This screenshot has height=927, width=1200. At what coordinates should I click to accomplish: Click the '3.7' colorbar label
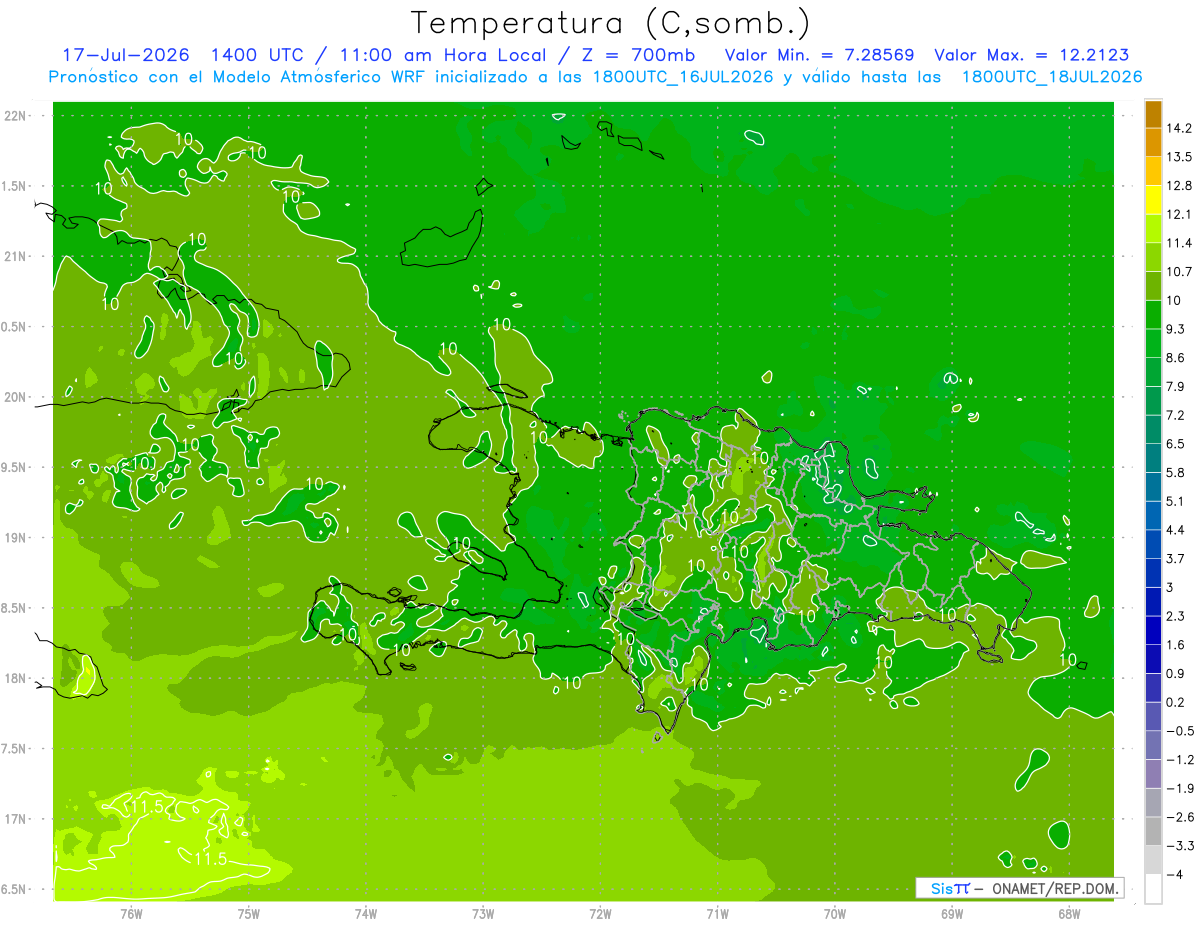(x=1177, y=559)
